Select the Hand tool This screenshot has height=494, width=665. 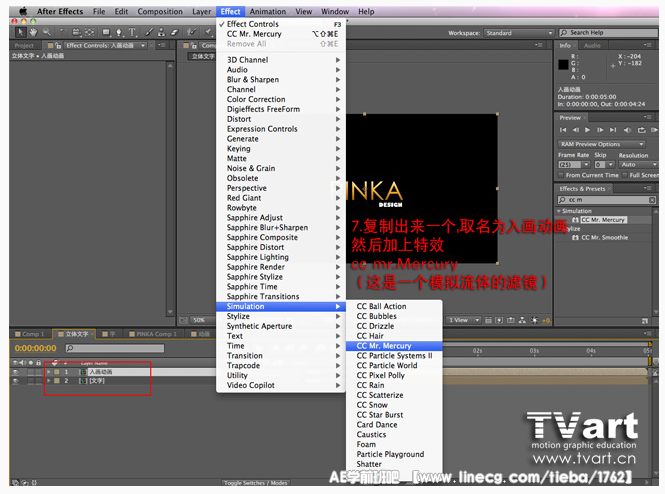[33, 32]
